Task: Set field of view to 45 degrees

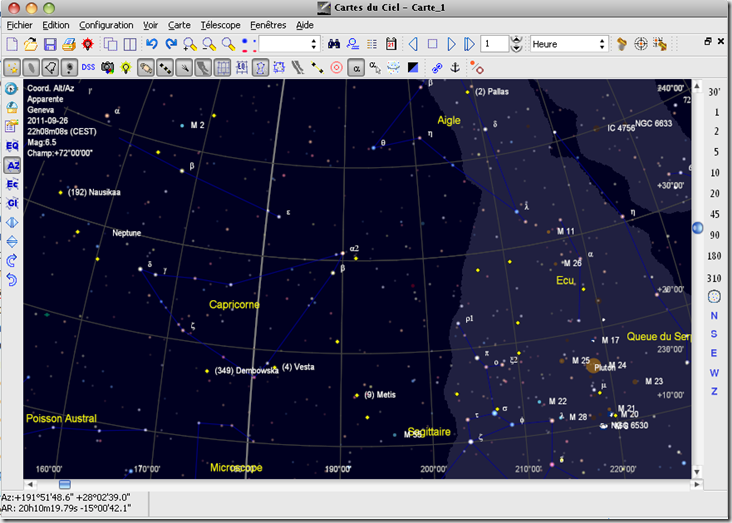Action: tap(714, 214)
